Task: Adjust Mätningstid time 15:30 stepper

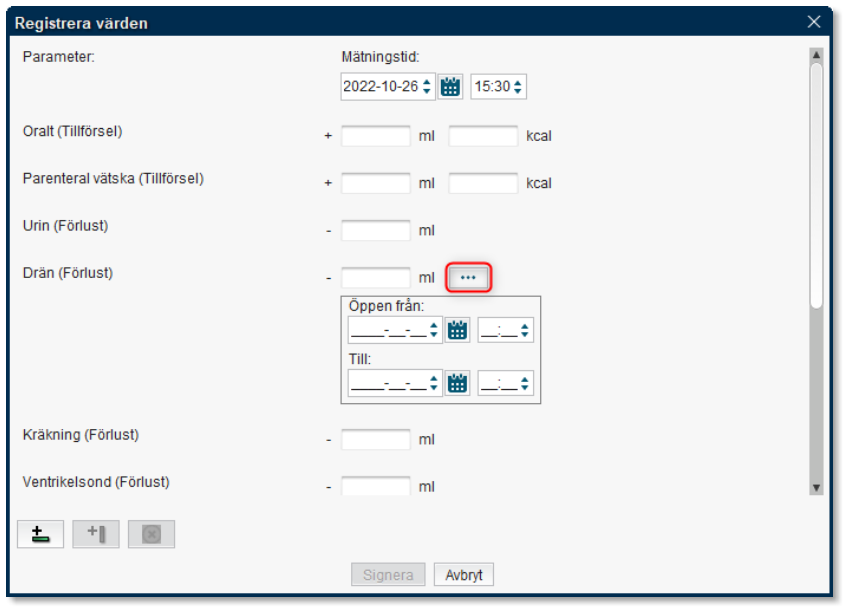Action: click(x=518, y=87)
